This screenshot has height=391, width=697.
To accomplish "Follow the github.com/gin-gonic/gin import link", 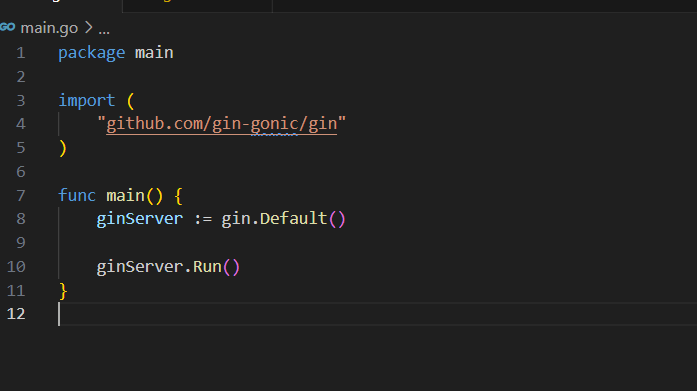I will coord(221,124).
